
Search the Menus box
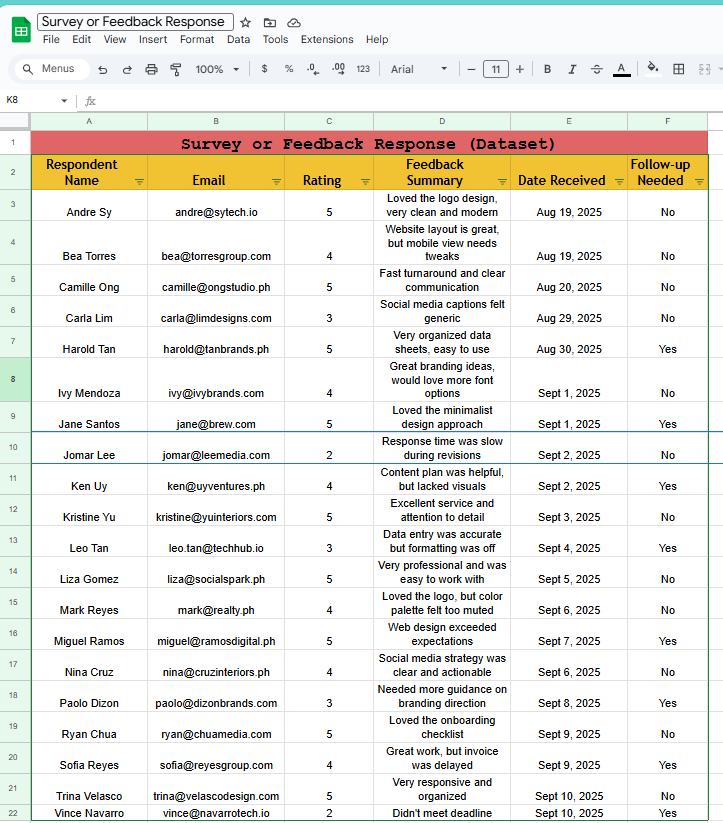[x=53, y=69]
